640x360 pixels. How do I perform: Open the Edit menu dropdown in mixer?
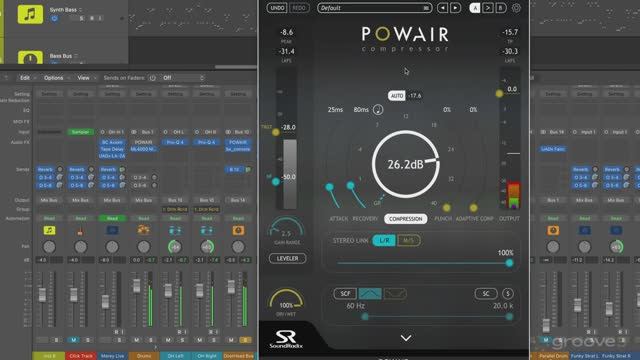[27, 78]
